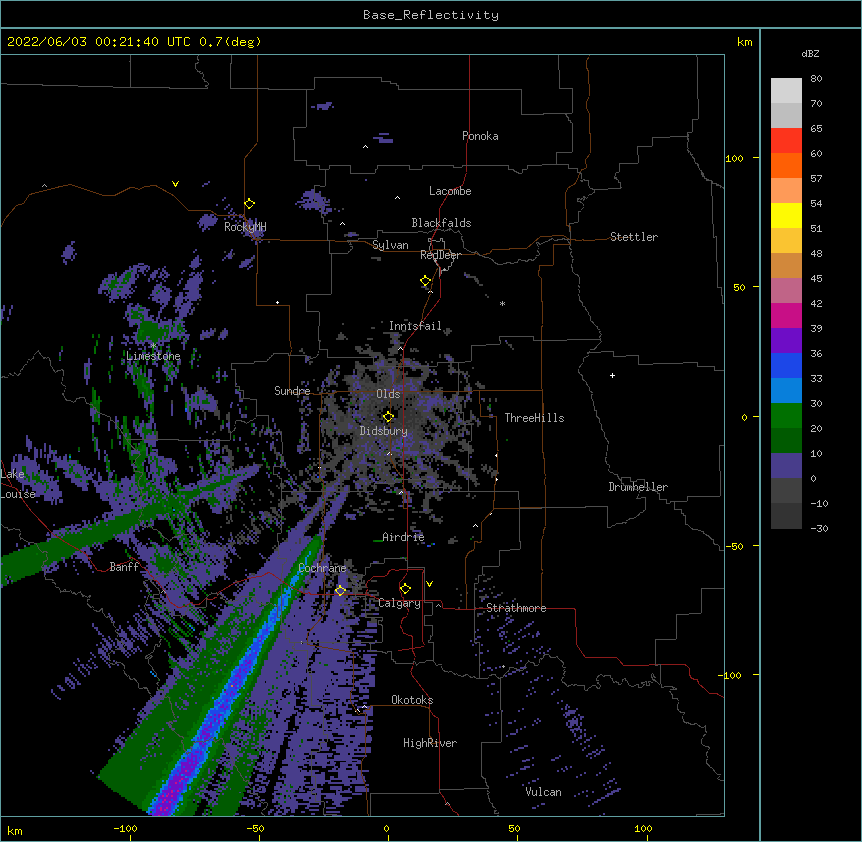862x842 pixels.
Task: Click the tan 45-48 dBZ legend swatch
Action: pos(786,265)
